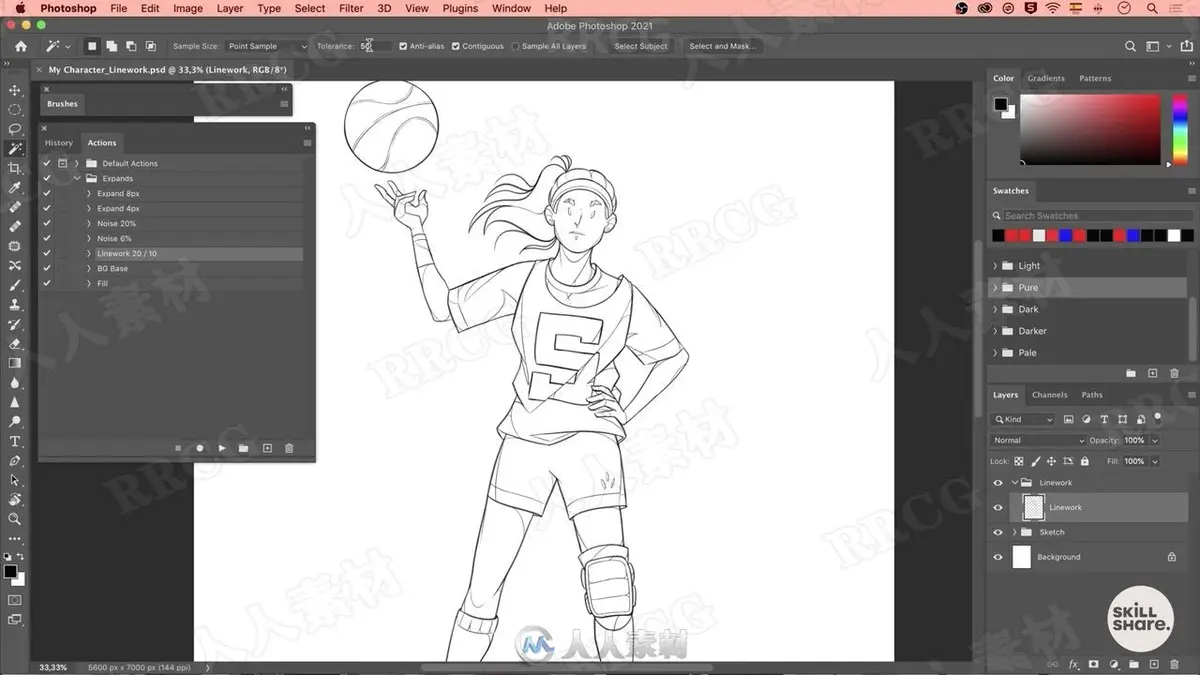This screenshot has width=1200, height=675.
Task: Toggle Quick Mask mode icon
Action: click(x=15, y=600)
